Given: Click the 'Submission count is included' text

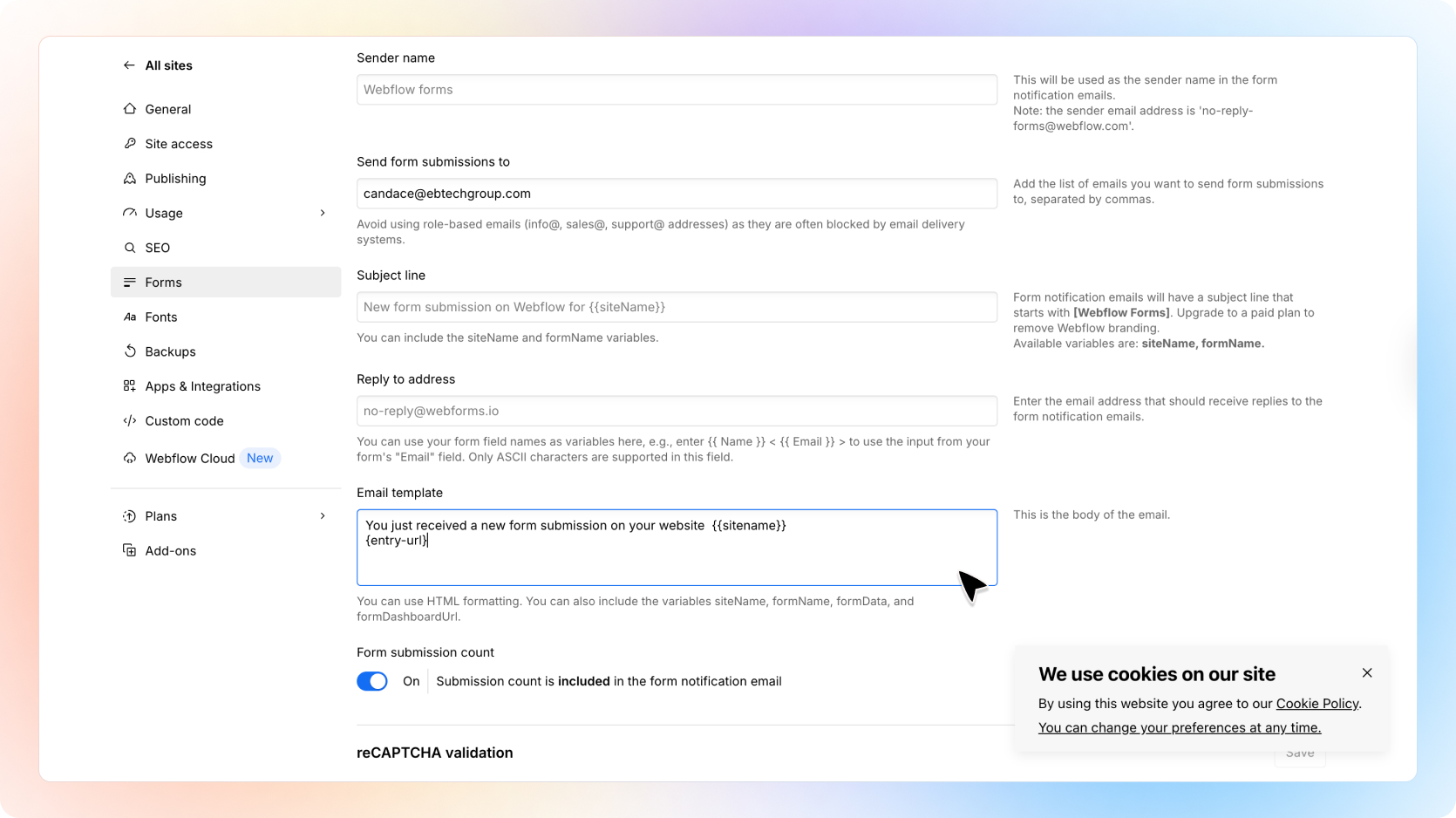Looking at the screenshot, I should click(x=609, y=681).
